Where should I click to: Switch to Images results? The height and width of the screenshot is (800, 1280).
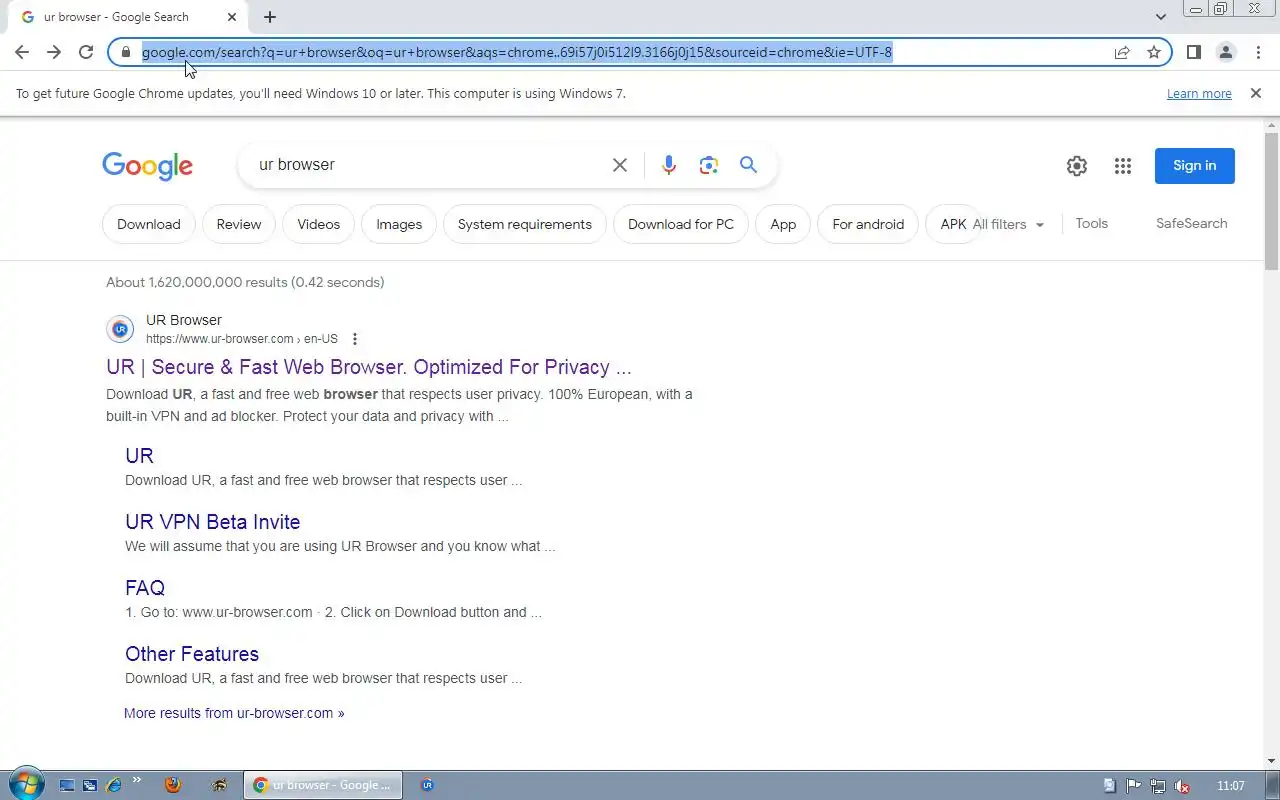(399, 224)
